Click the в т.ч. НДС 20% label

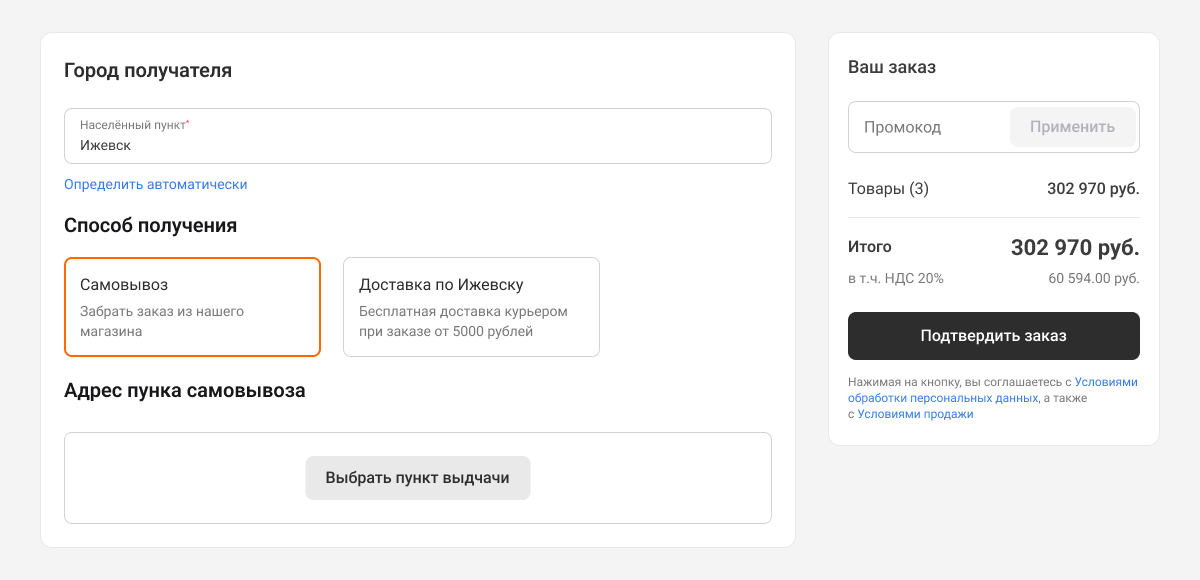click(x=896, y=278)
